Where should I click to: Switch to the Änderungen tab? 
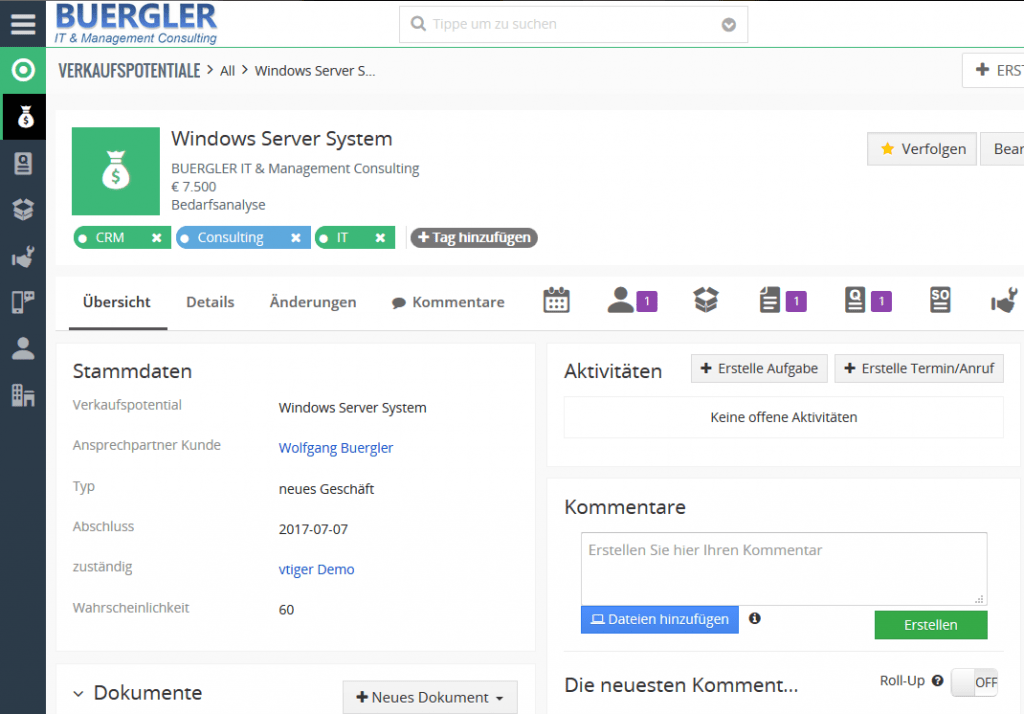pyautogui.click(x=312, y=302)
